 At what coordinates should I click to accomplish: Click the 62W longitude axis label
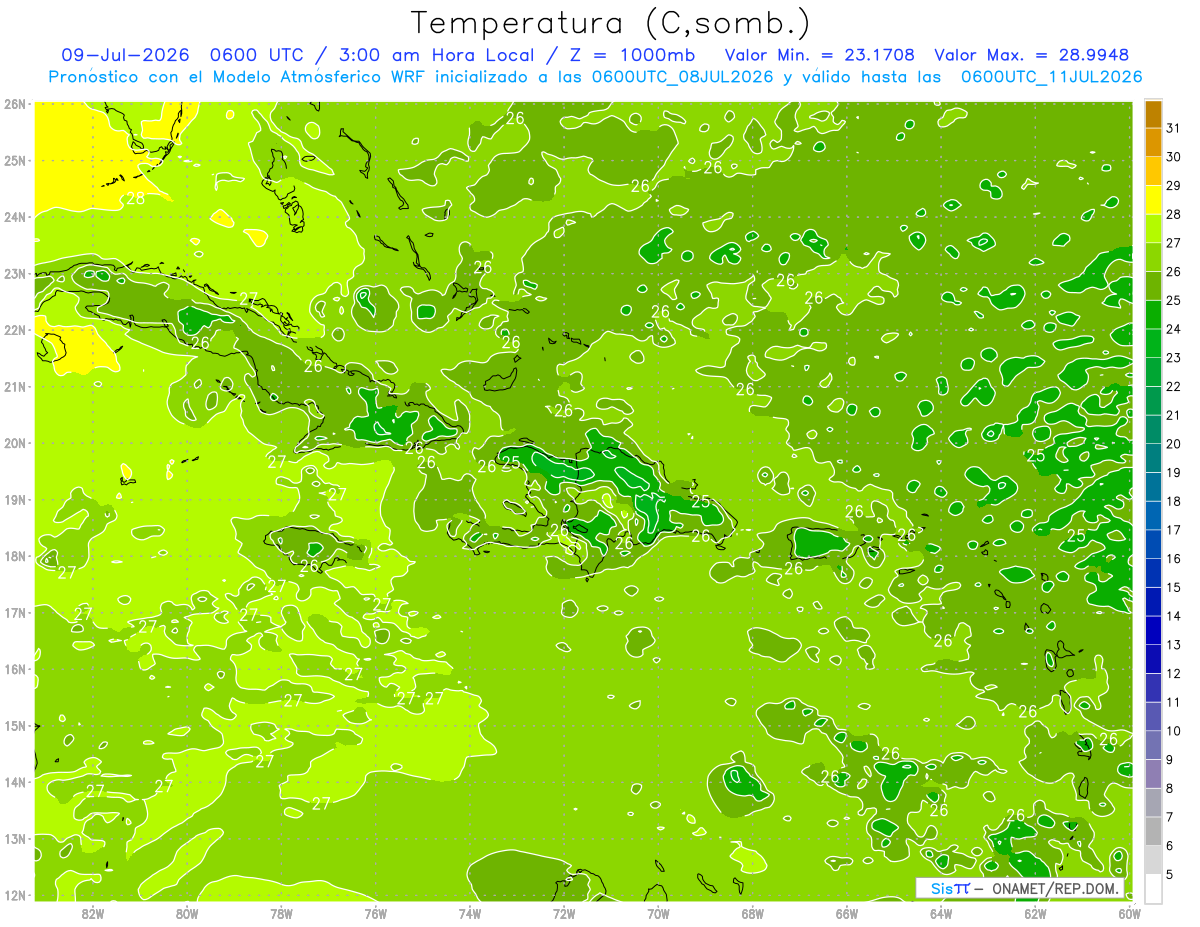1035,913
